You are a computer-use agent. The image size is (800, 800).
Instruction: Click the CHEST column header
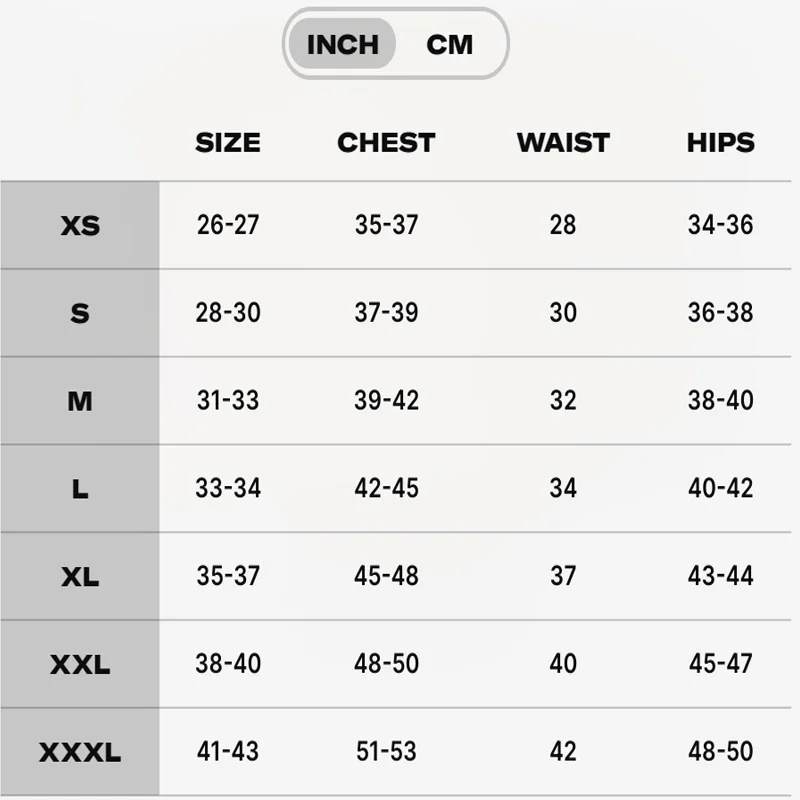coord(386,143)
